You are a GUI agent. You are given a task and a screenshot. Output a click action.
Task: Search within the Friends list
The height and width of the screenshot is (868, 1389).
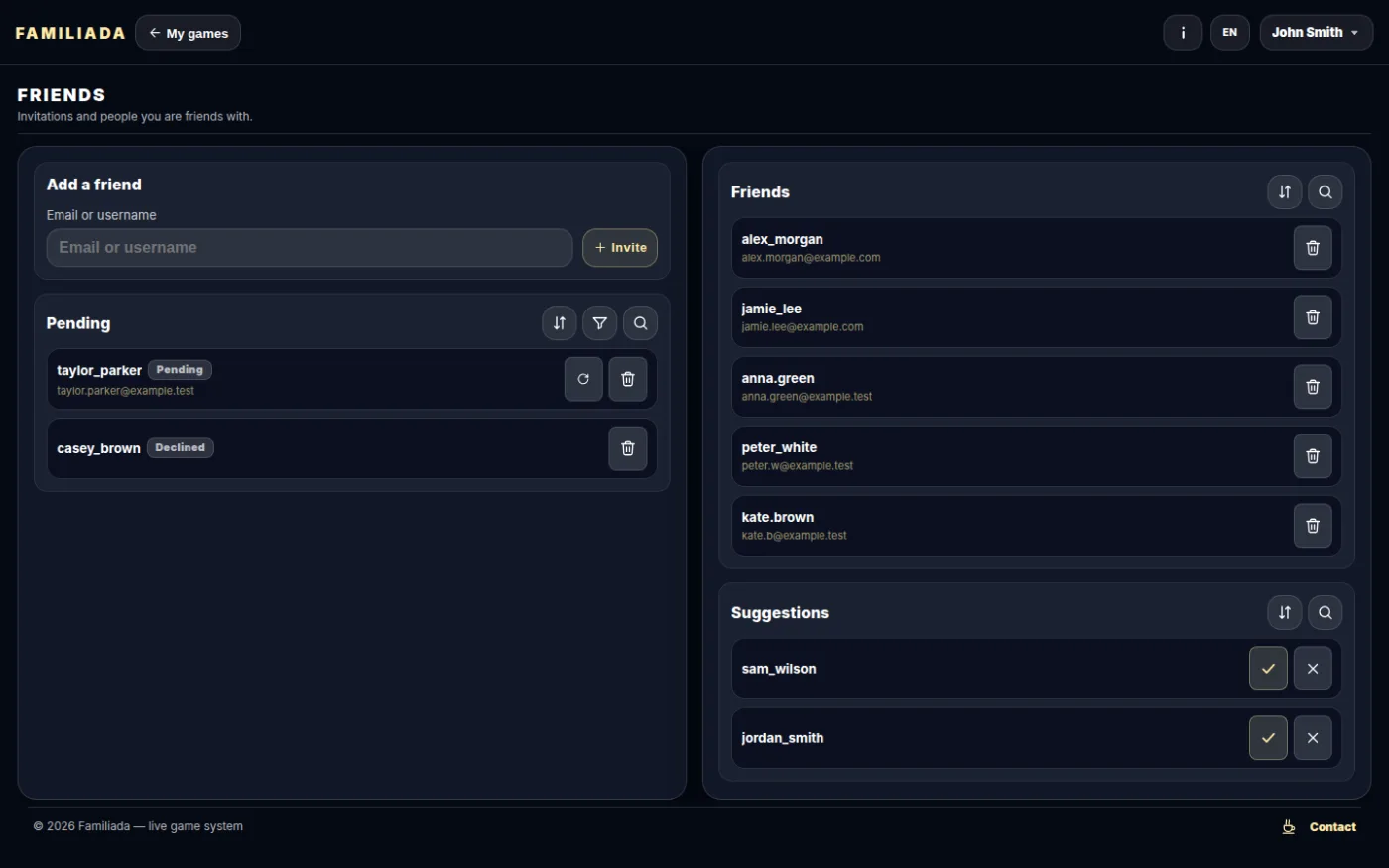[1325, 192]
